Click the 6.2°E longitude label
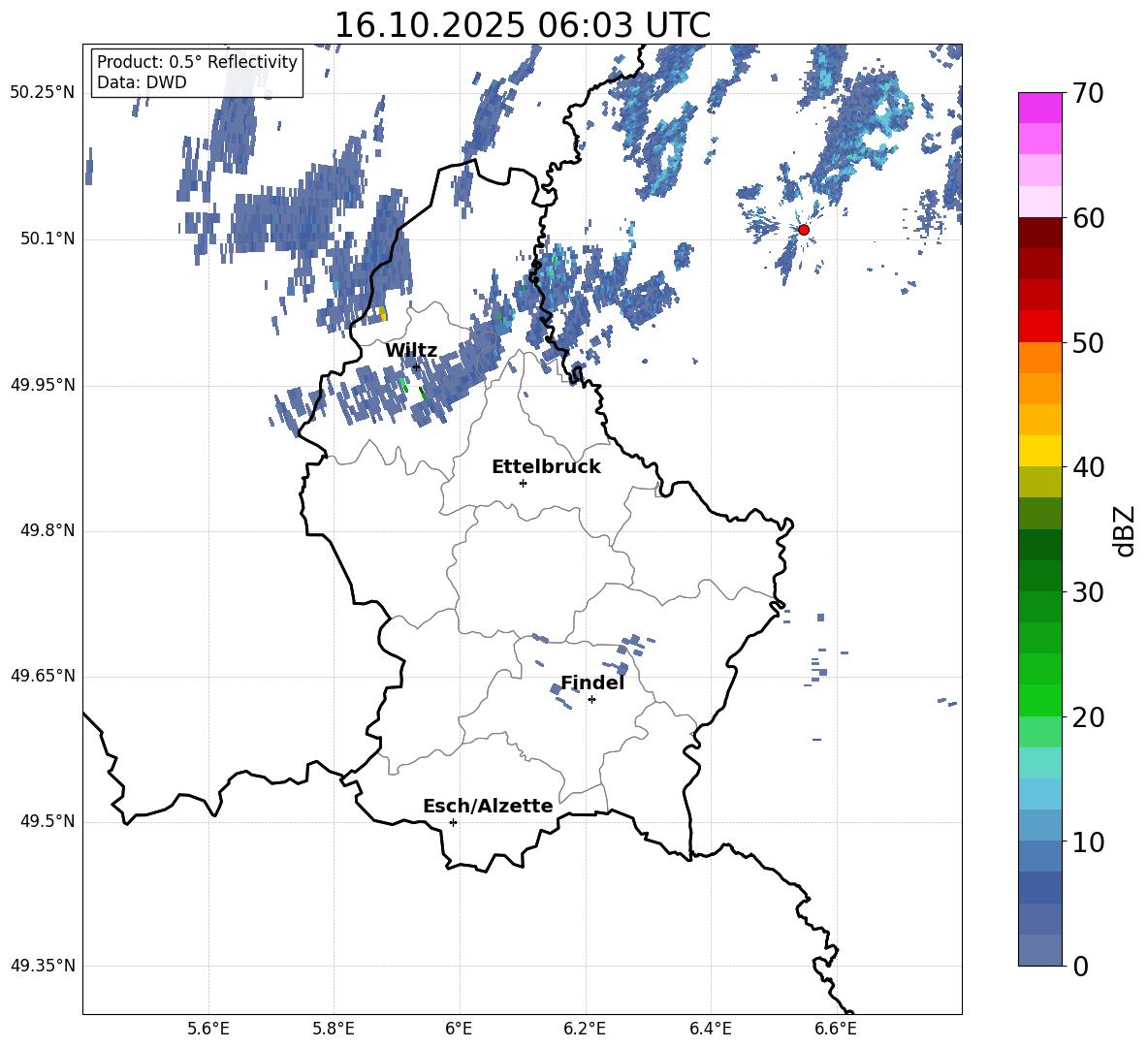 pos(585,1030)
